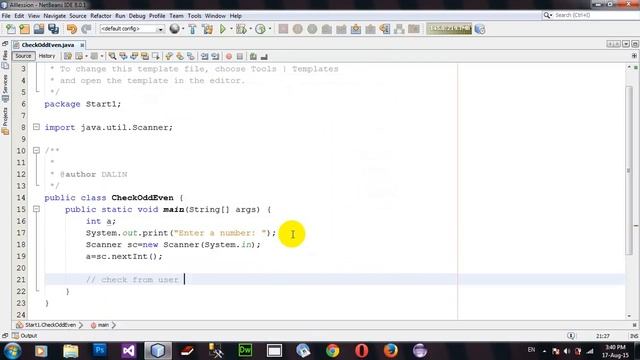Image resolution: width=640 pixels, height=360 pixels.
Task: Click the Undo arrow icon
Action: point(72,29)
